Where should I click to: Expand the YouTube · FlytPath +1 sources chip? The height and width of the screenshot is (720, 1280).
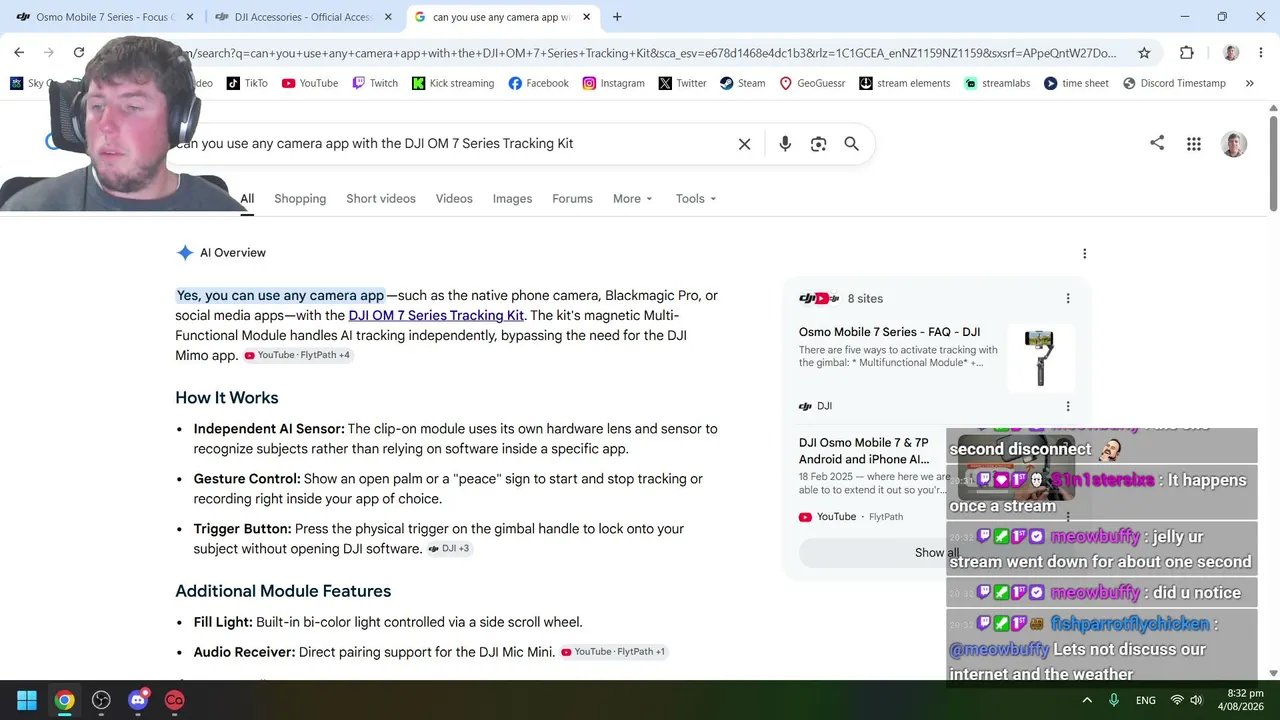click(x=613, y=652)
